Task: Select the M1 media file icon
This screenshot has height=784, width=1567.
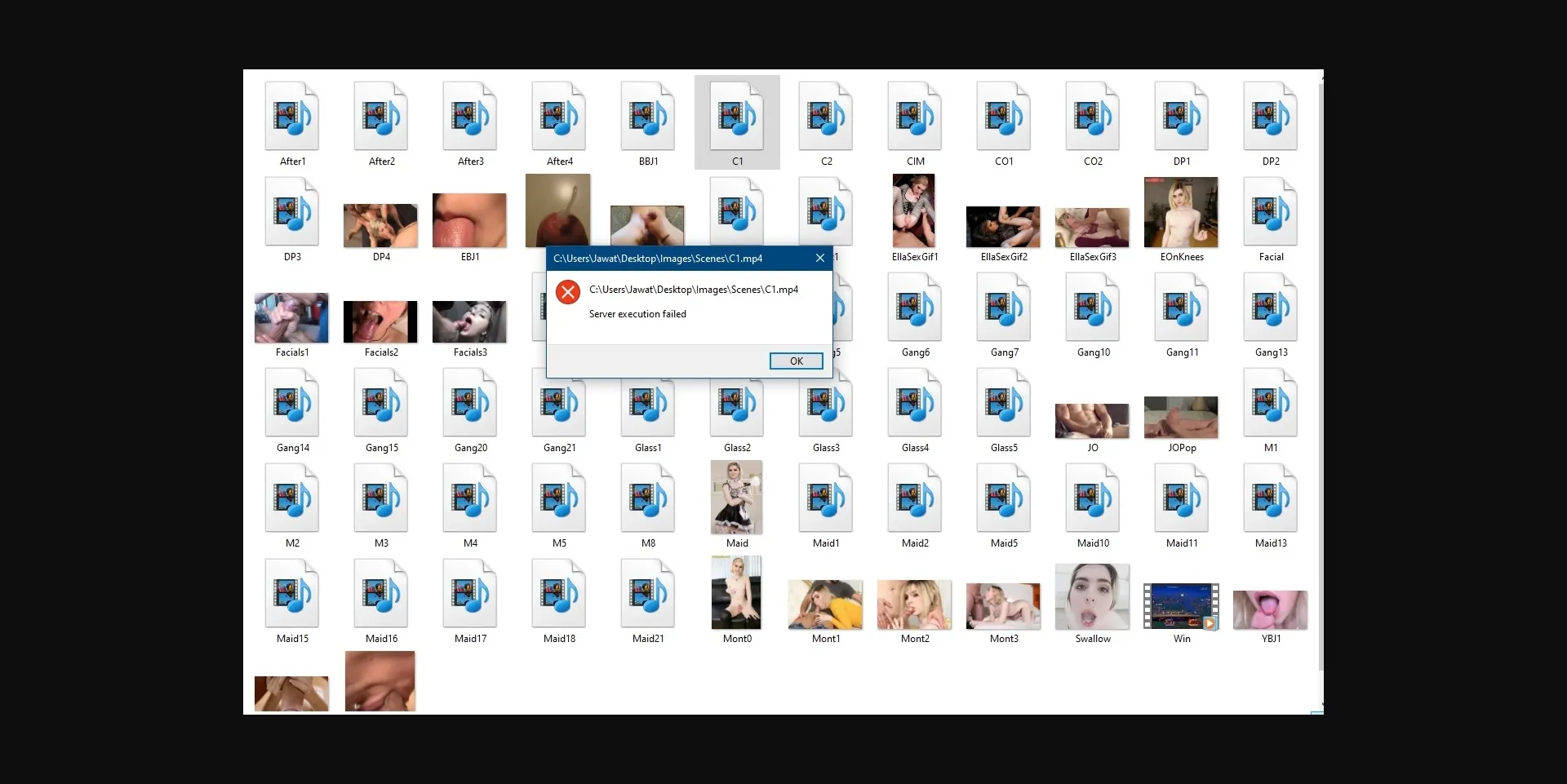Action: pyautogui.click(x=1271, y=404)
